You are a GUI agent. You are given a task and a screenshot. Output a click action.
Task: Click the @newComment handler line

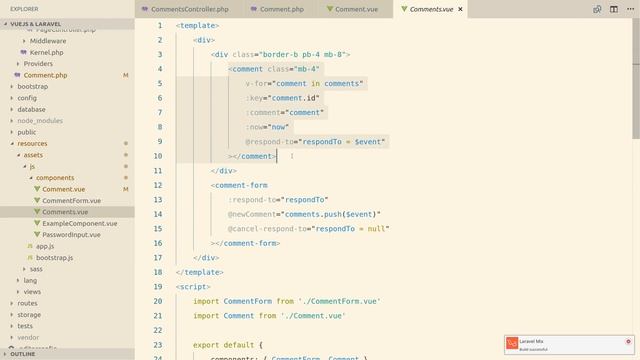[304, 214]
